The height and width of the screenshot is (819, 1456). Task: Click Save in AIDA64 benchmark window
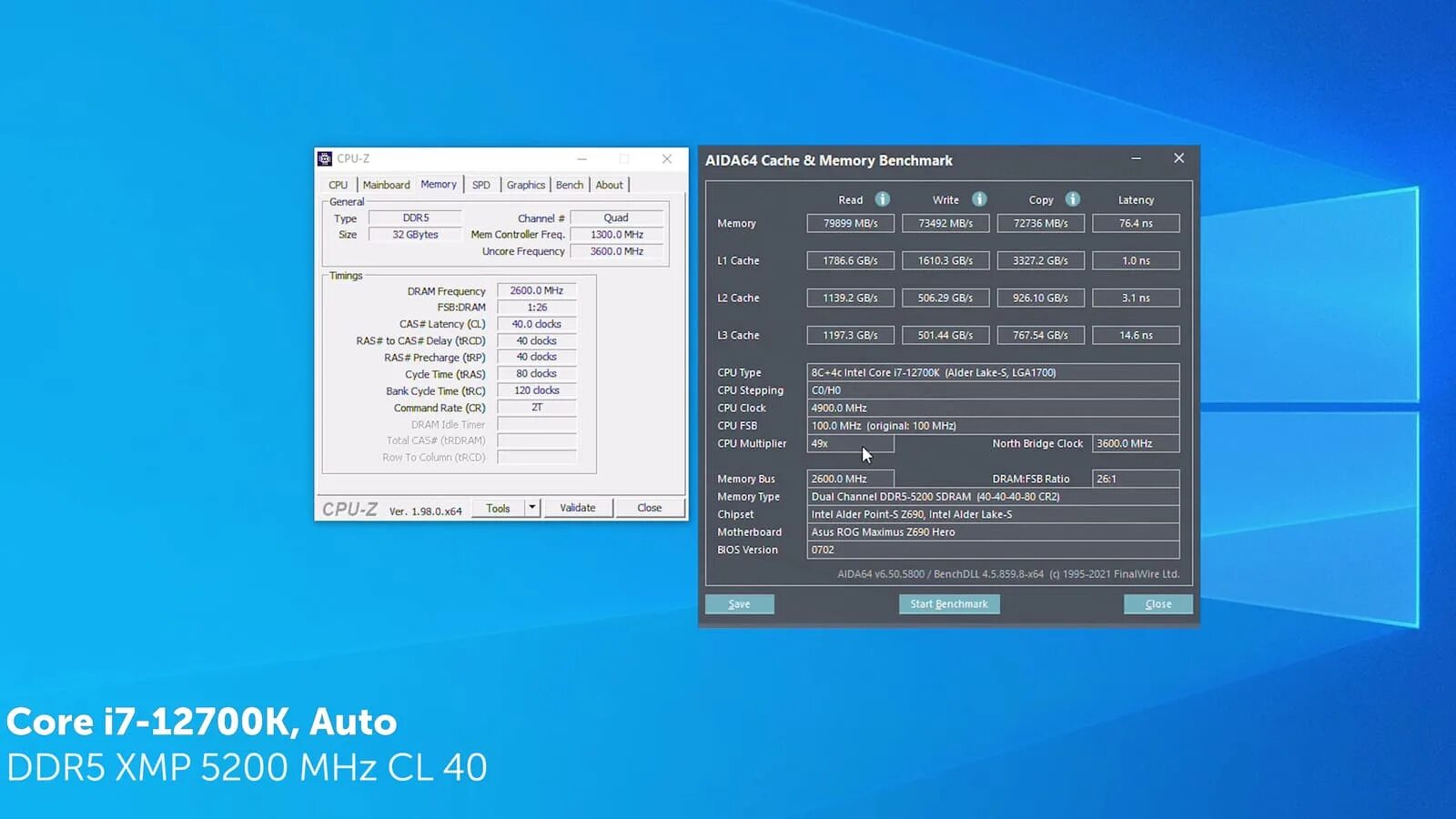click(x=740, y=604)
